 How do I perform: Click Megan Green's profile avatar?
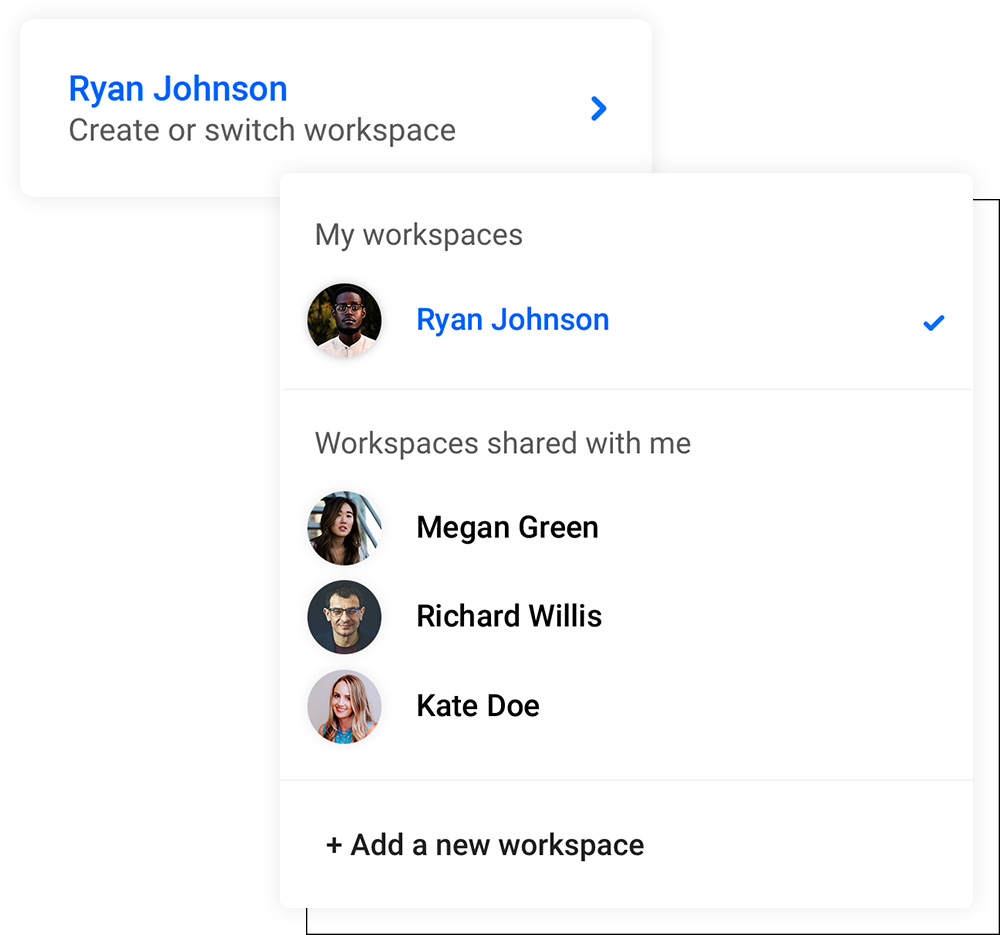(x=344, y=528)
